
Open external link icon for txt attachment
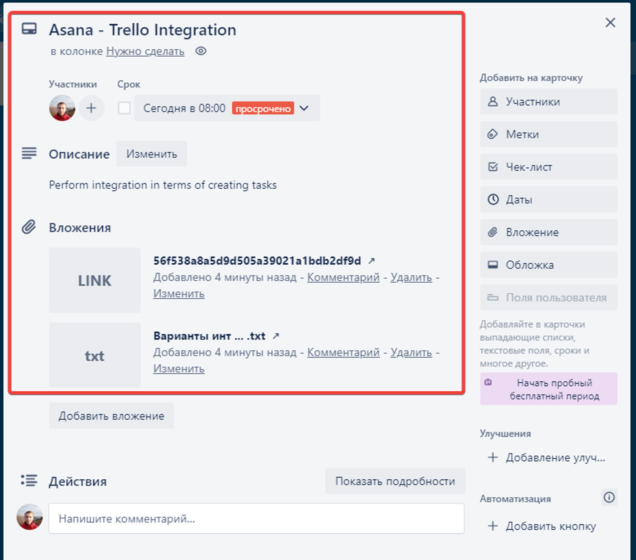(276, 336)
